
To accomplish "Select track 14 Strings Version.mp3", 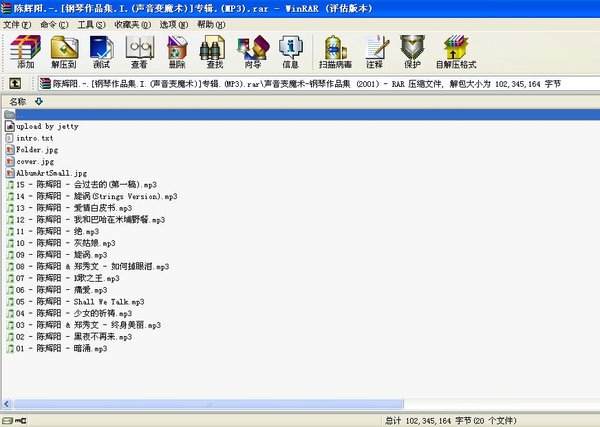I will tap(97, 197).
